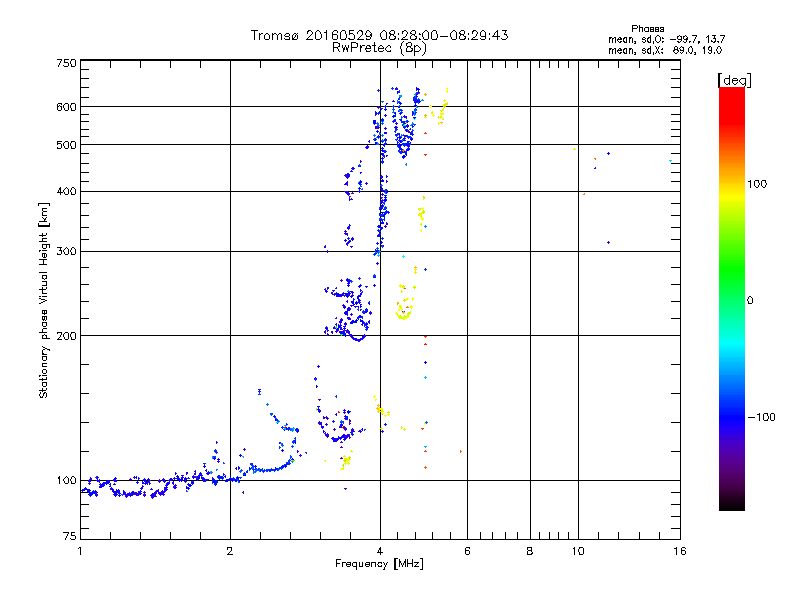Click the x-axis tick label '16'
This screenshot has width=800, height=600.
coord(680,551)
